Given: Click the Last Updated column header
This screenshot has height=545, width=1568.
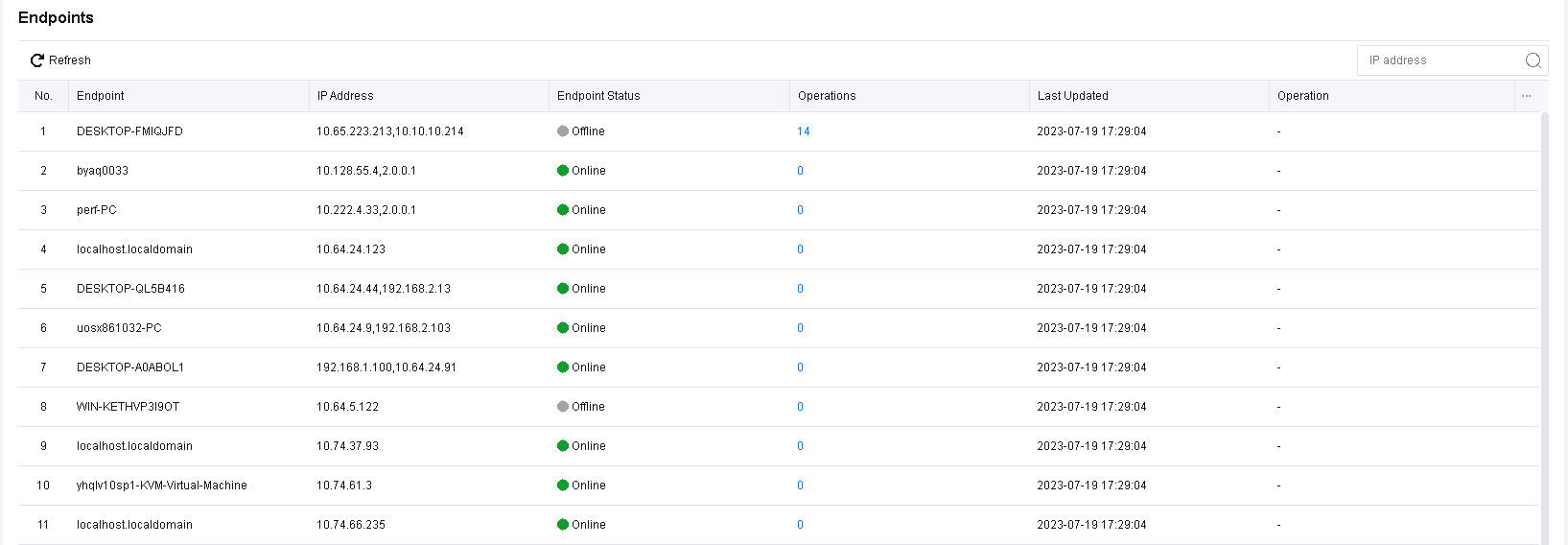Looking at the screenshot, I should (x=1072, y=96).
